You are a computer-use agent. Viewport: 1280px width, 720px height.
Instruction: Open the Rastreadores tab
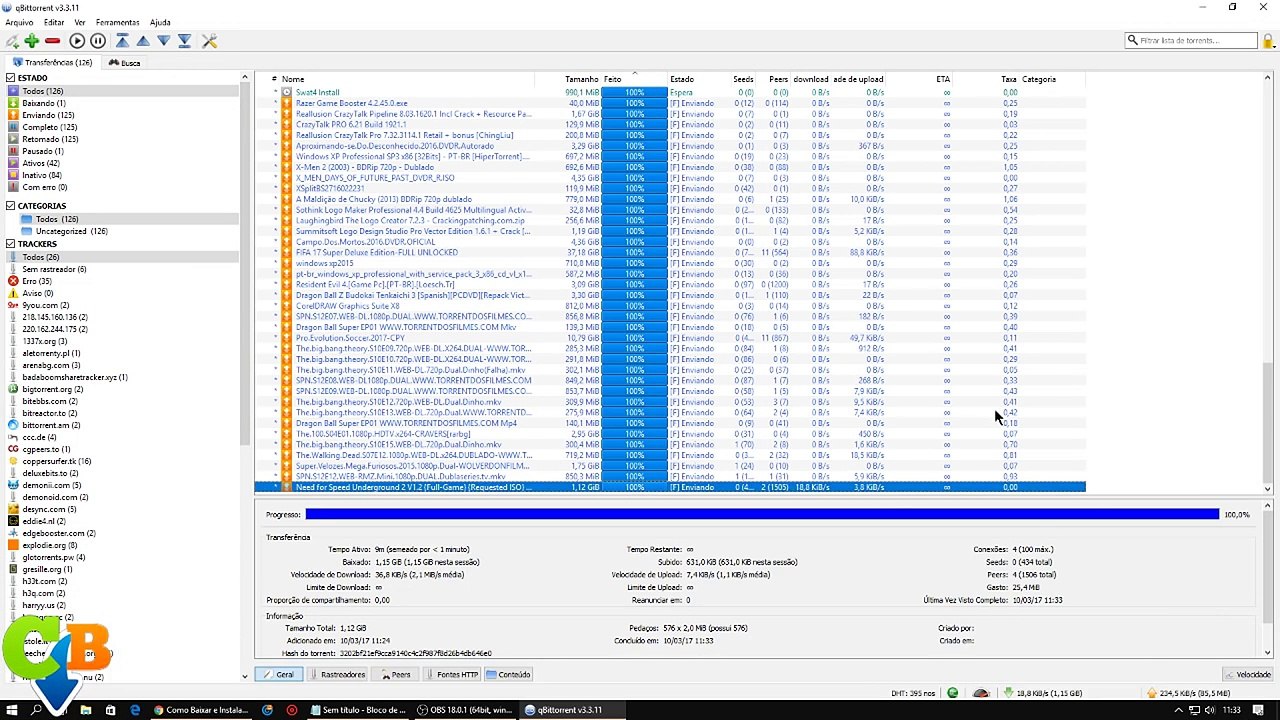337,675
